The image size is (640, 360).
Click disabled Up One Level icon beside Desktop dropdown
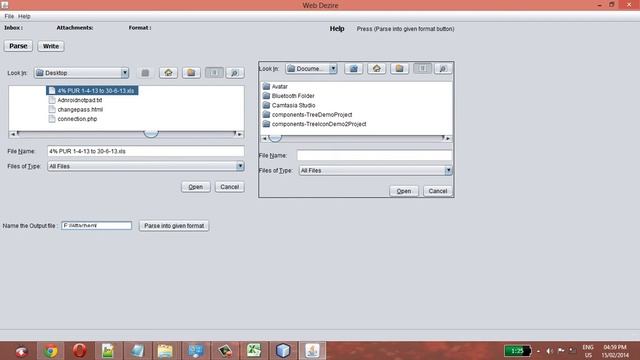pyautogui.click(x=145, y=73)
